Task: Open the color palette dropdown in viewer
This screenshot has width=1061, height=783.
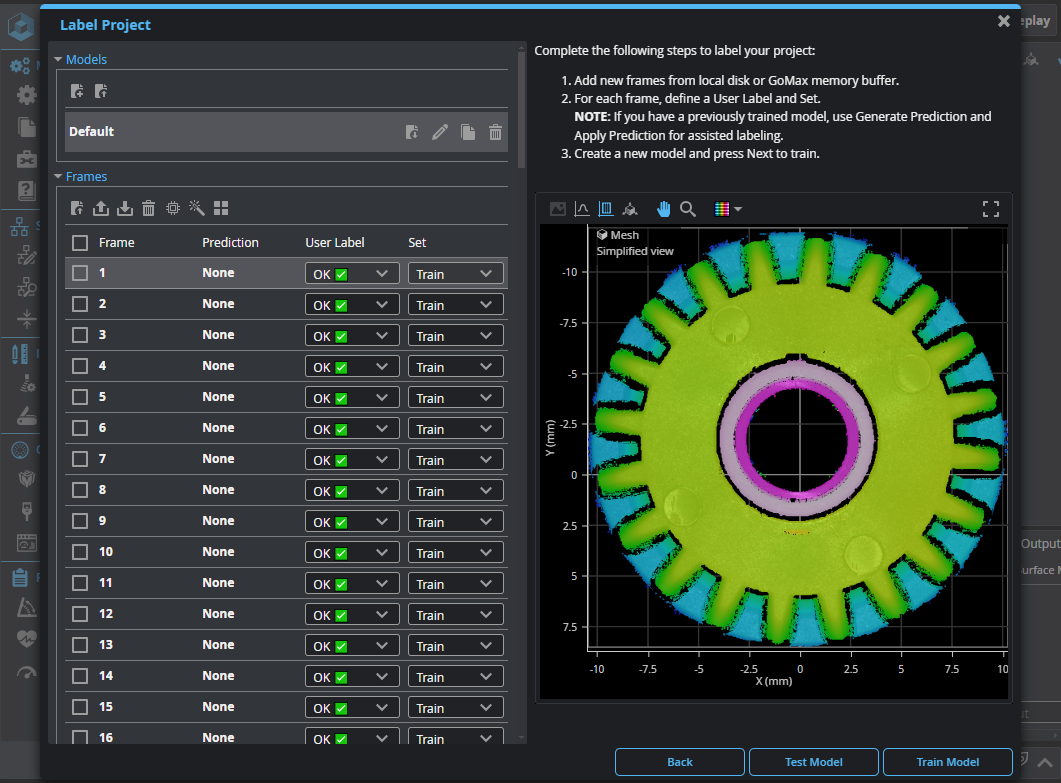Action: 727,209
